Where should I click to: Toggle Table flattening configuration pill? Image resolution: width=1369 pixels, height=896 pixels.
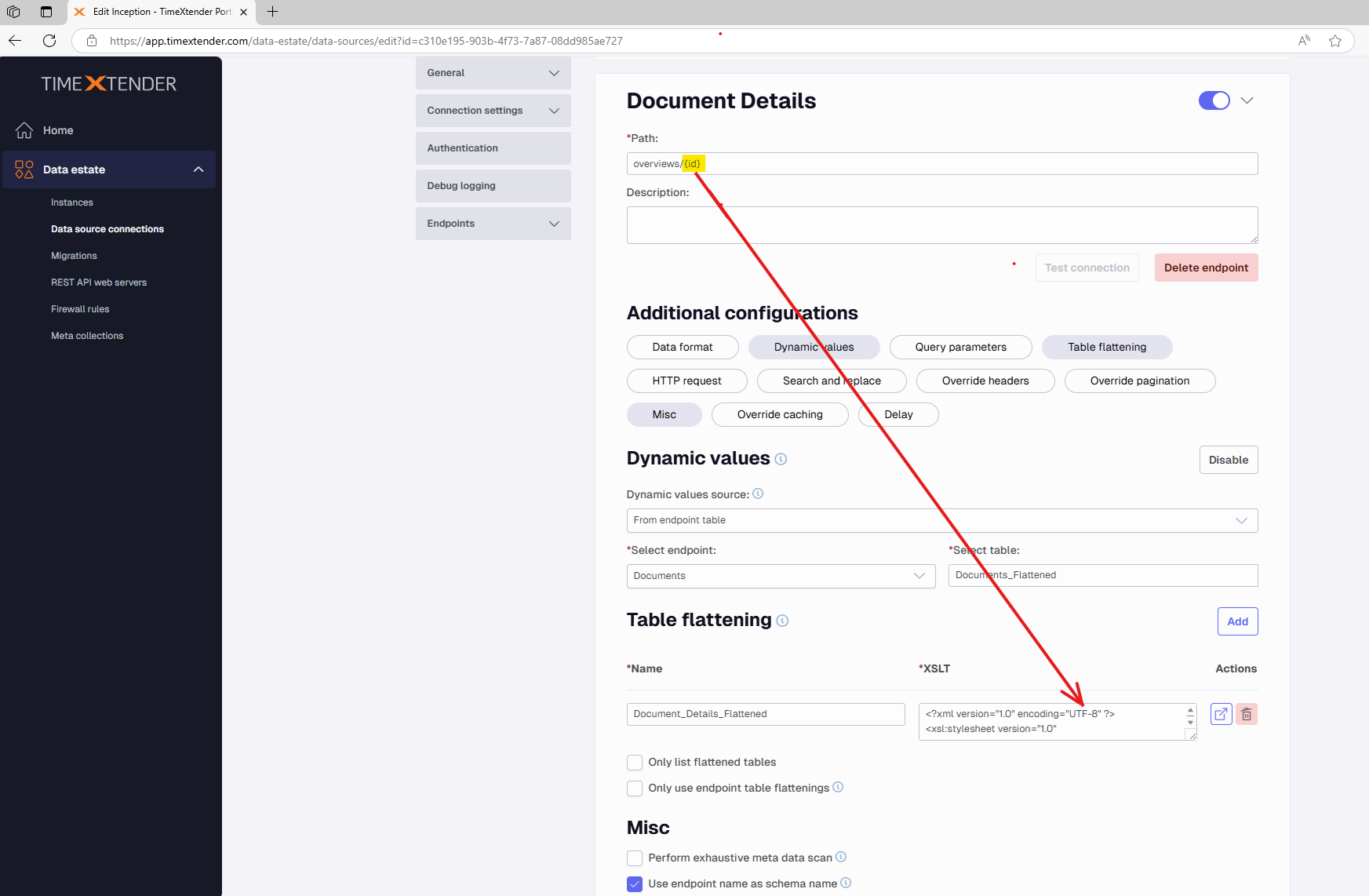[x=1107, y=347]
